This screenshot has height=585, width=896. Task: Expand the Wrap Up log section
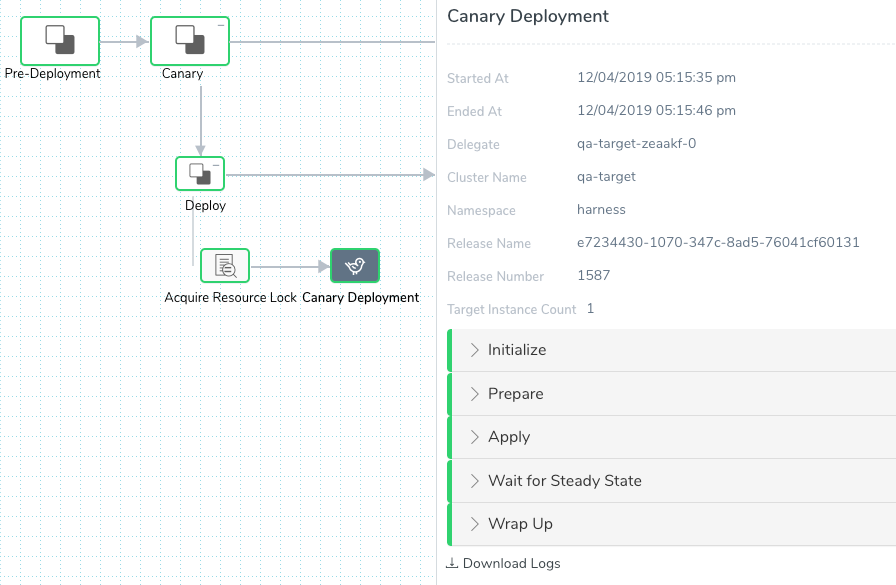671,524
